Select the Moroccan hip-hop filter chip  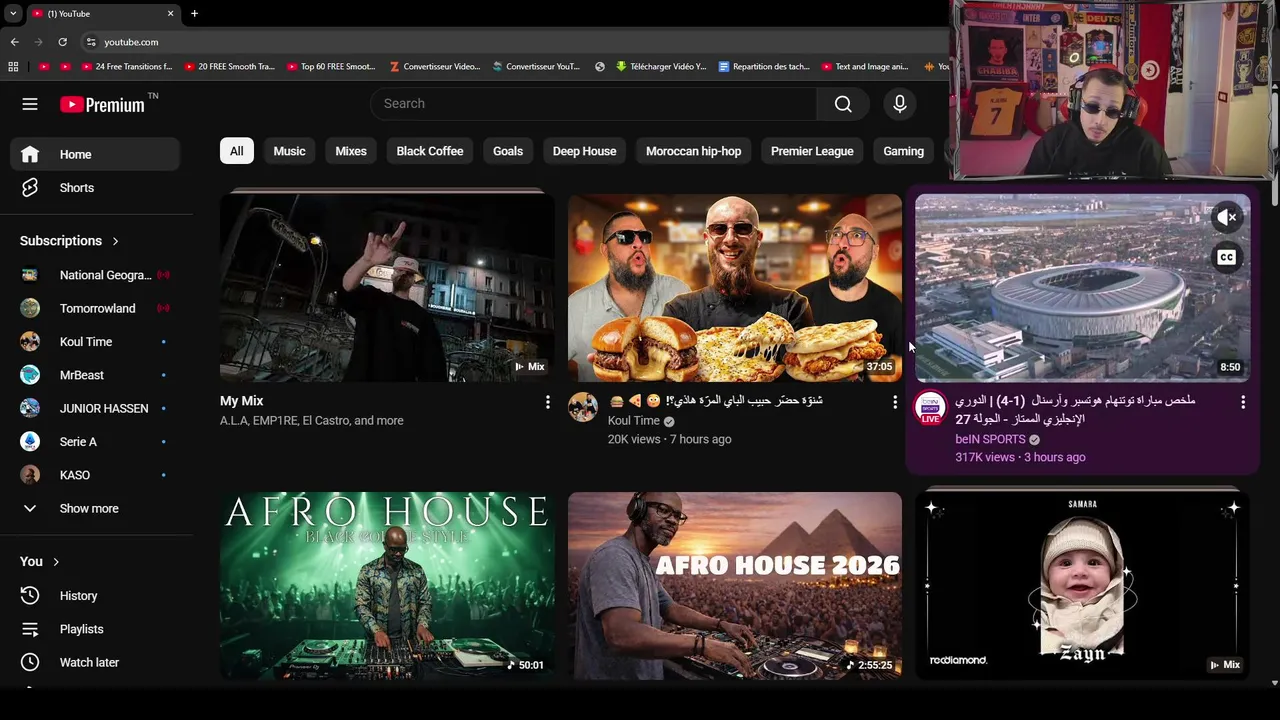click(x=694, y=151)
